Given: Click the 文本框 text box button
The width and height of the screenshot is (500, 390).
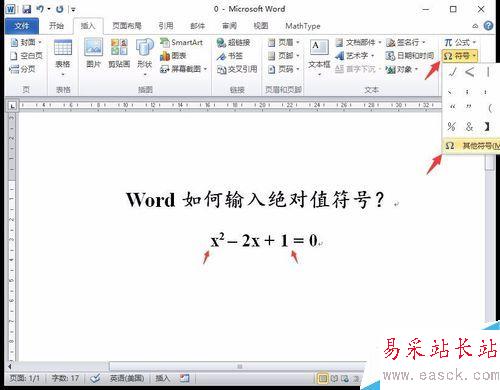Looking at the screenshot, I should coord(319,57).
